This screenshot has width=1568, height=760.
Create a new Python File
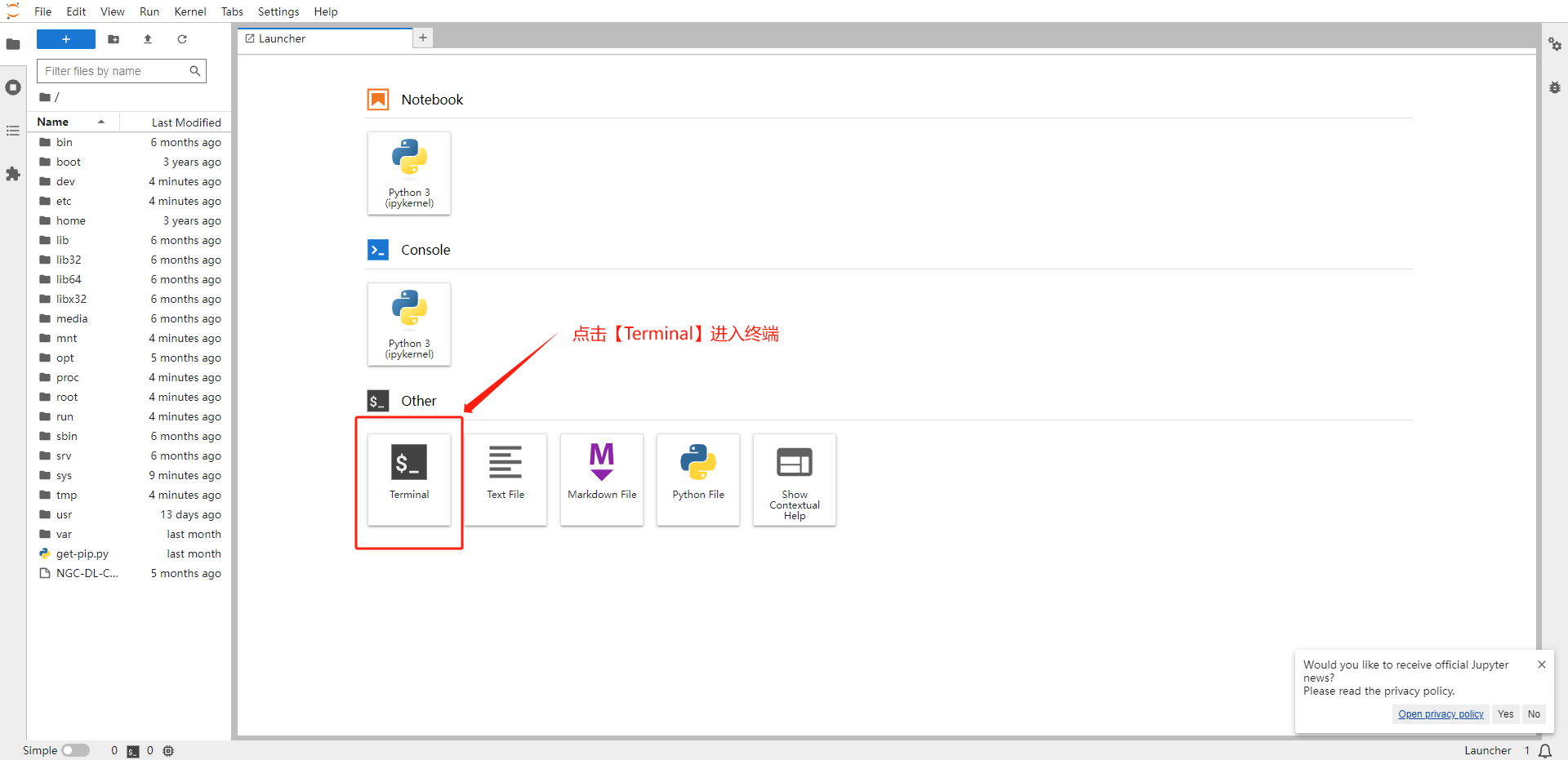[x=698, y=479]
